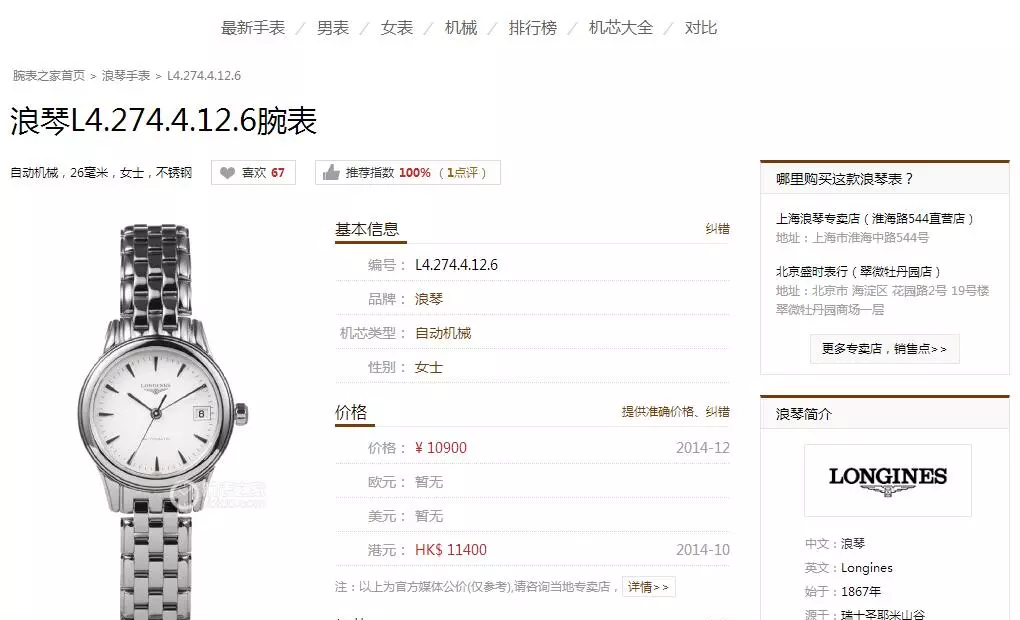This screenshot has height=620, width=1020.
Task: Open the 最新手表 menu item
Action: (253, 28)
